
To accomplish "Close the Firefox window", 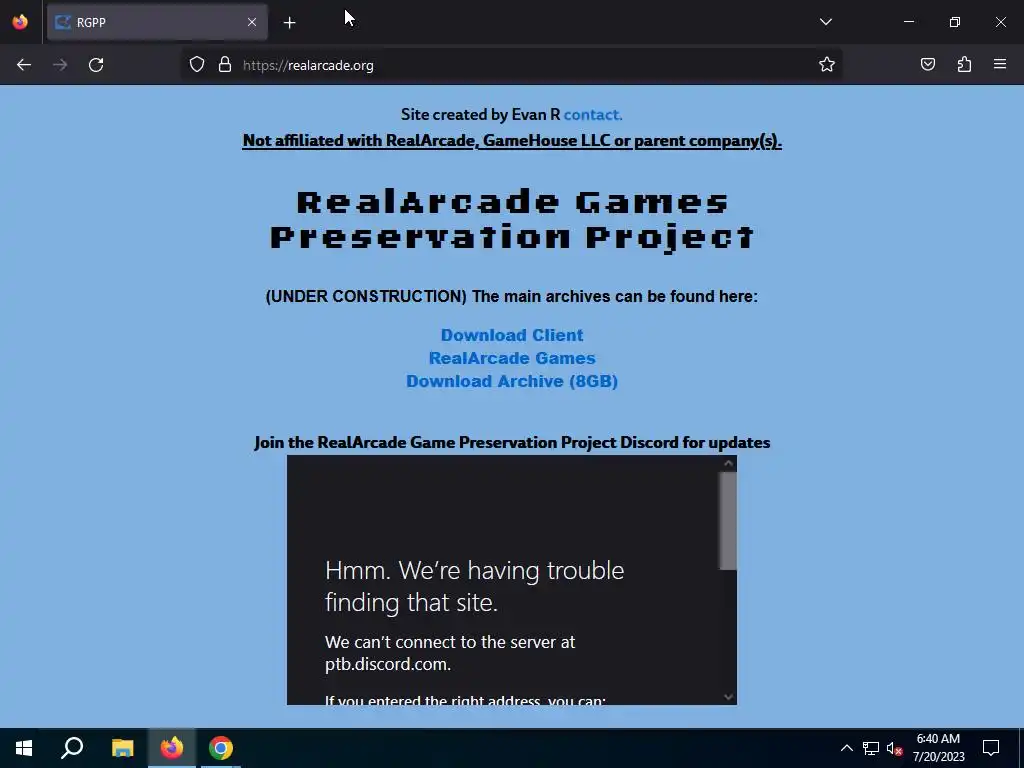I will click(x=1000, y=22).
